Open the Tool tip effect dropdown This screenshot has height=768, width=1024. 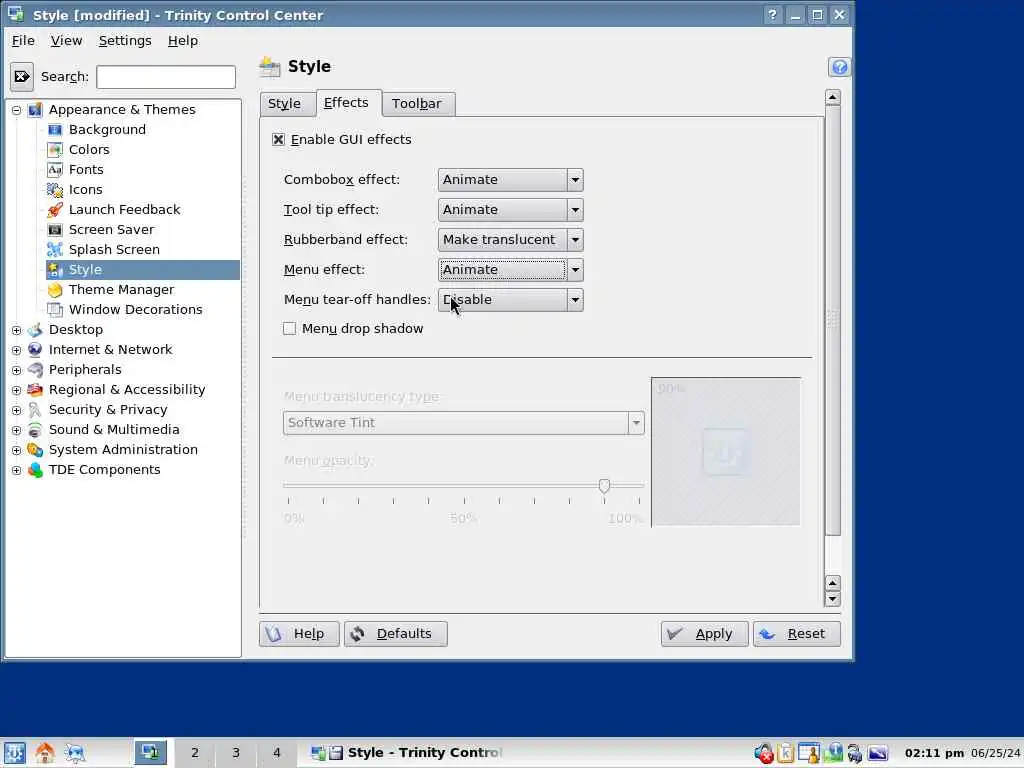pyautogui.click(x=511, y=210)
